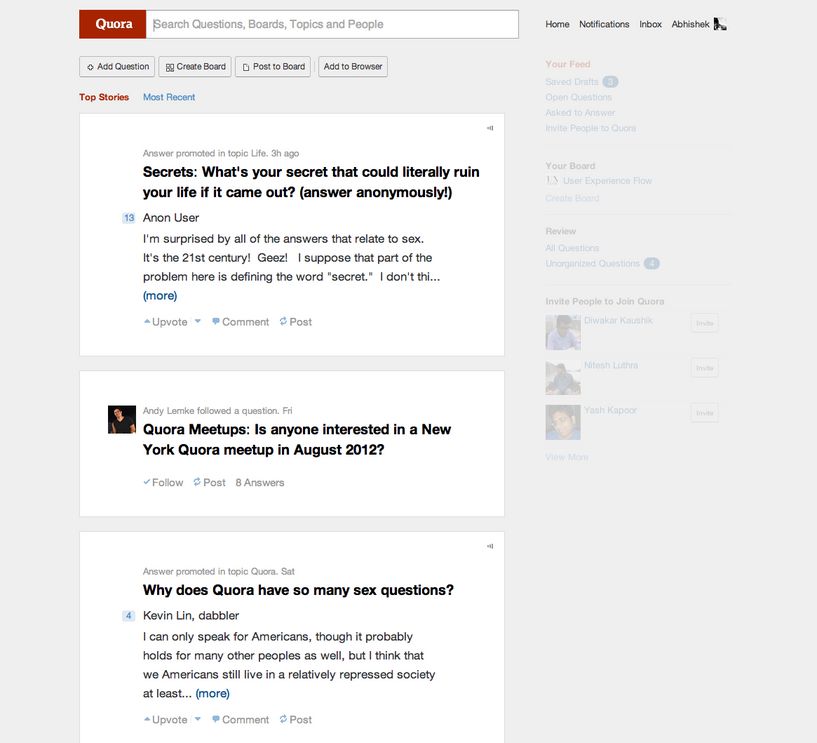
Task: Open the Abhishek profile menu
Action: 690,24
